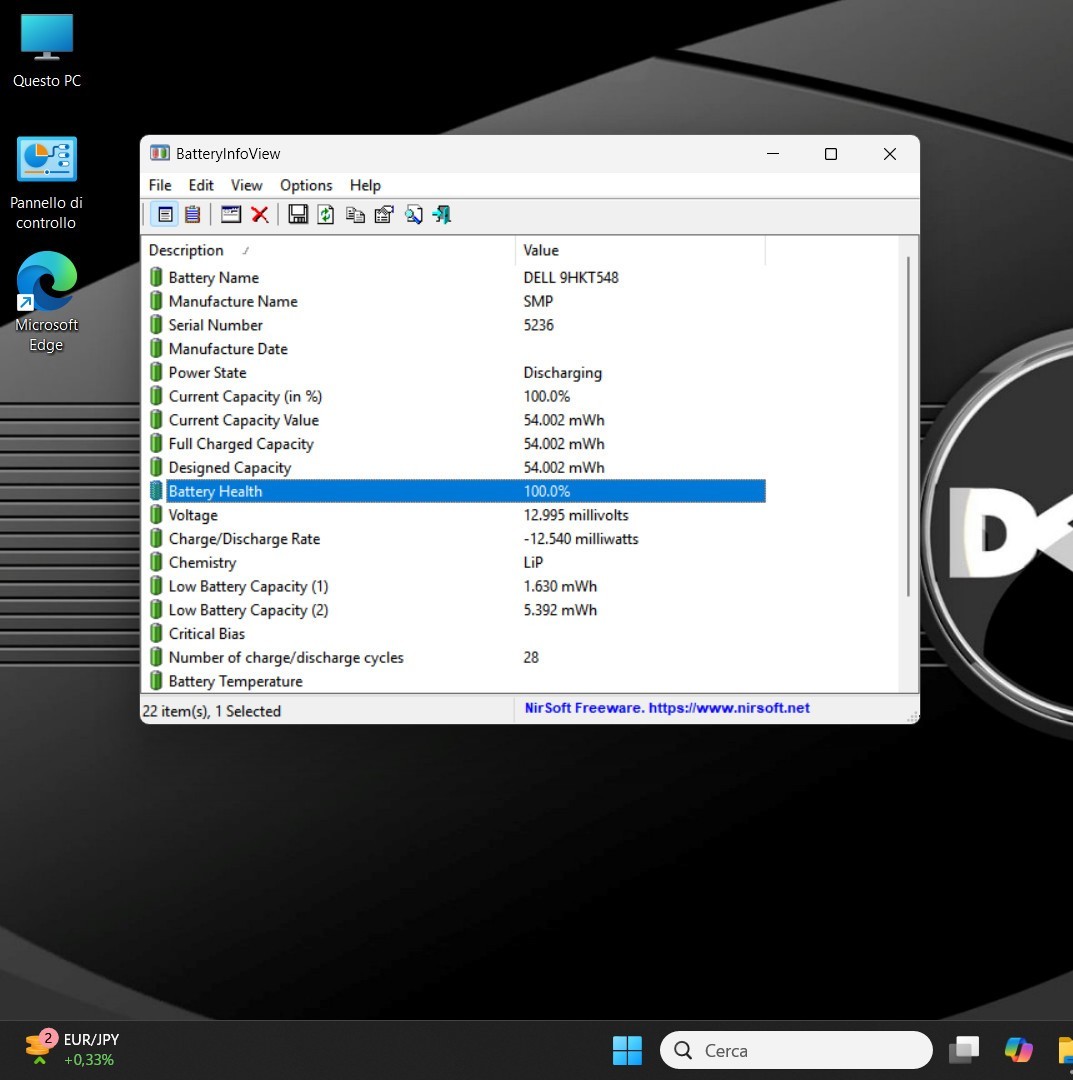Switch to the Battery Log view icon

pyautogui.click(x=193, y=215)
